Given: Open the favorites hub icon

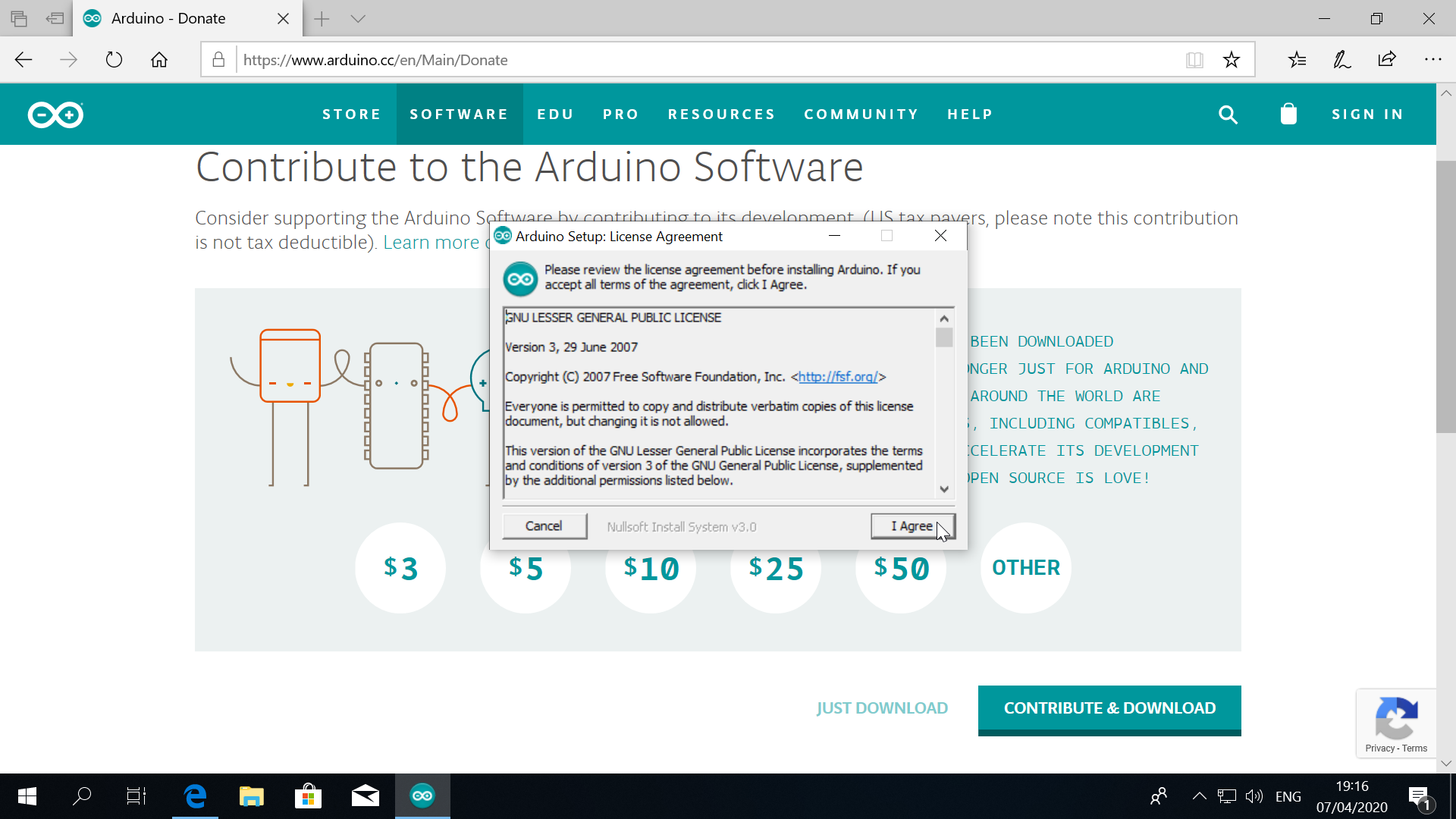Looking at the screenshot, I should tap(1297, 60).
